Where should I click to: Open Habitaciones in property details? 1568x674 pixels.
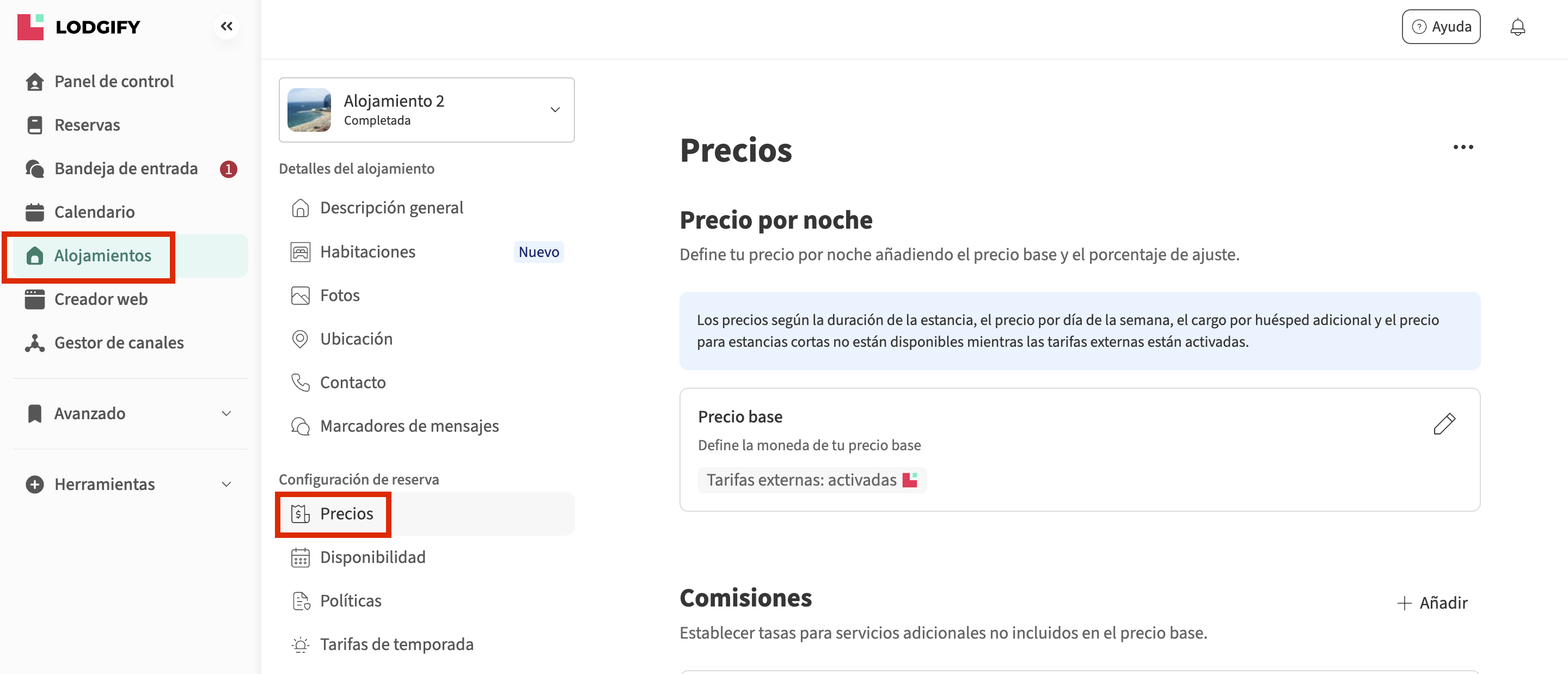click(x=367, y=252)
